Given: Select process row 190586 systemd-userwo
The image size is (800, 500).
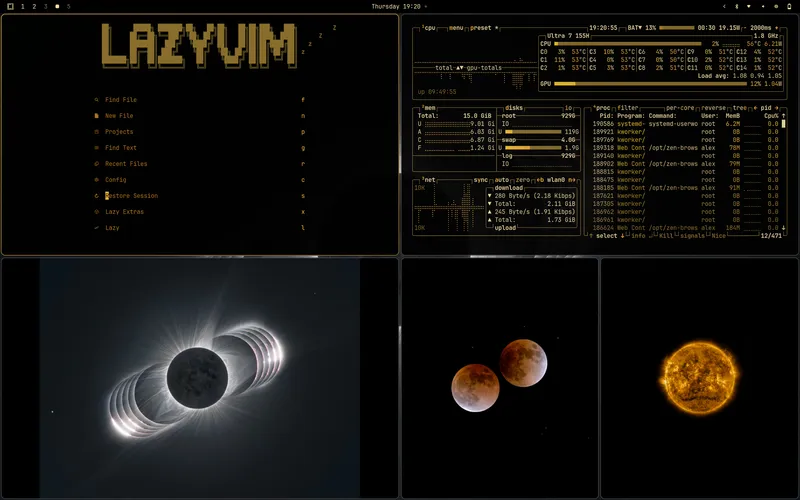Looking at the screenshot, I should tap(685, 124).
